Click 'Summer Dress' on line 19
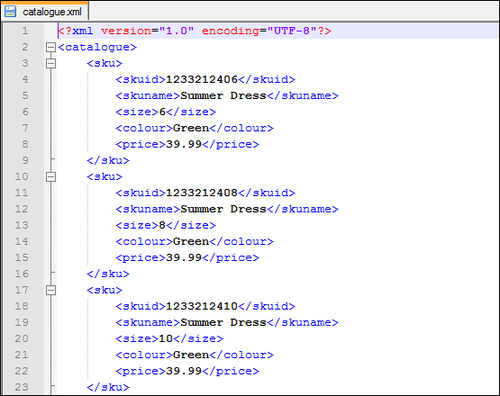 coord(223,322)
